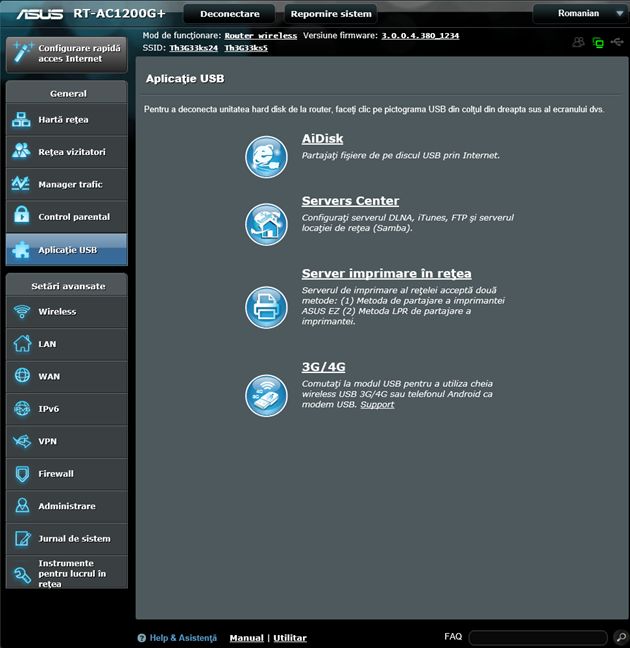Click the internet connection status icon
630x648 pixels.
point(598,43)
